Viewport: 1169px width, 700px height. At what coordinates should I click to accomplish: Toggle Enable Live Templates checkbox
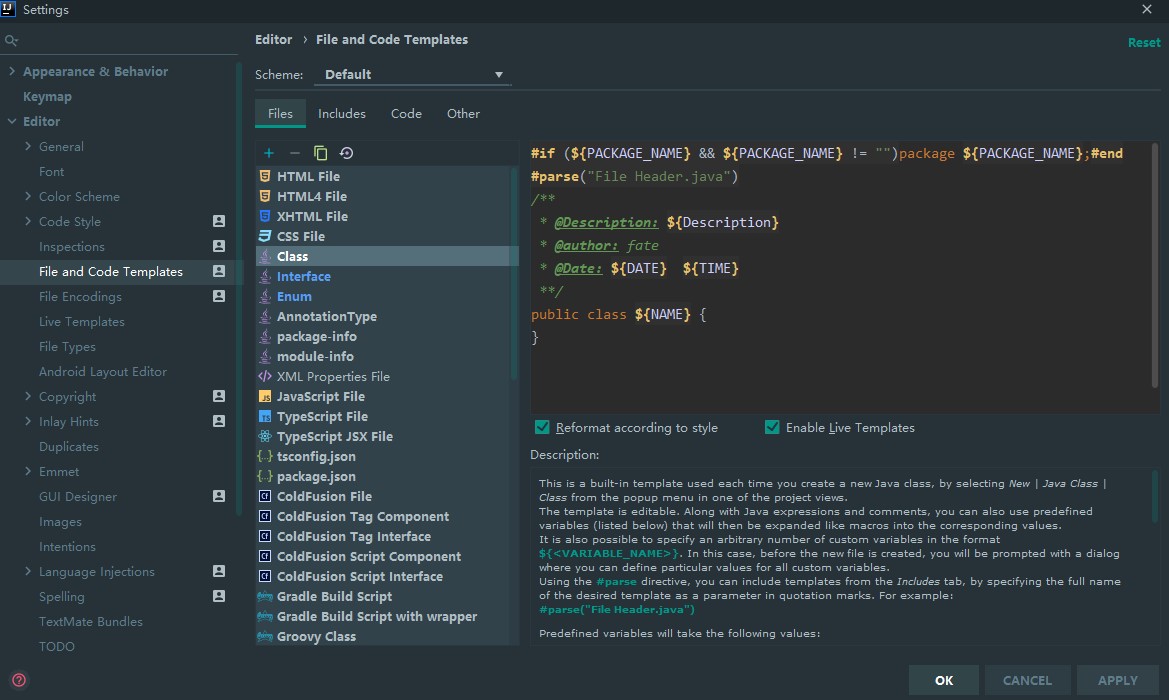tap(772, 427)
